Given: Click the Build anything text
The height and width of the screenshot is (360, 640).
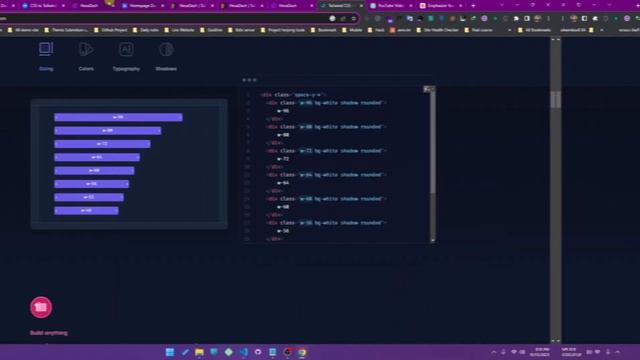Looking at the screenshot, I should pos(49,333).
